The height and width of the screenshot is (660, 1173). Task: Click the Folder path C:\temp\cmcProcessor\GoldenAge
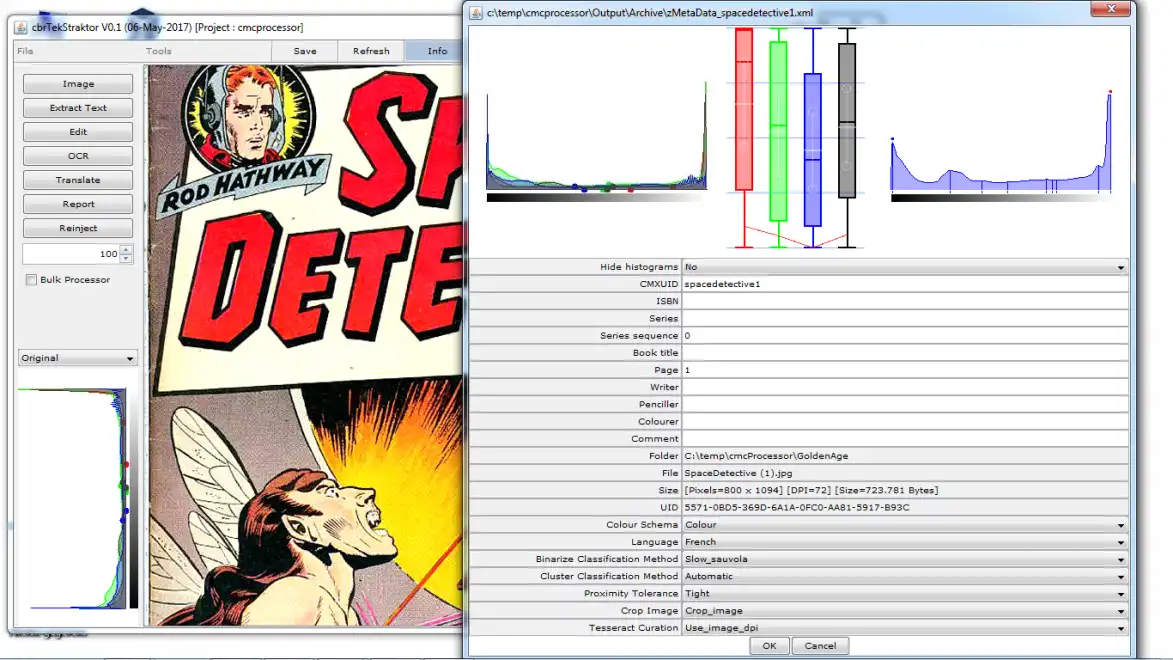(x=904, y=456)
